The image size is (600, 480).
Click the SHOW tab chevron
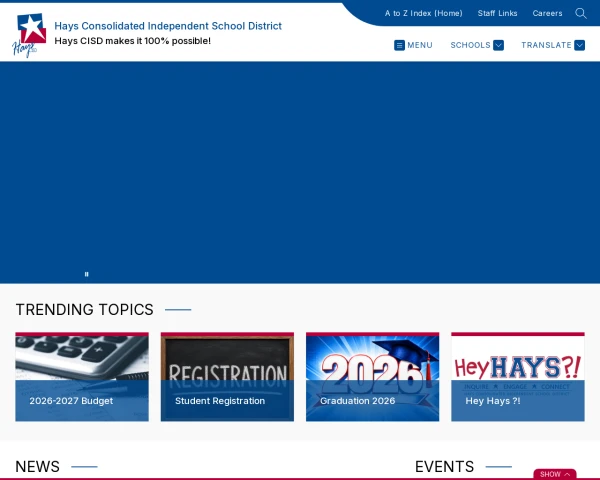click(567, 474)
